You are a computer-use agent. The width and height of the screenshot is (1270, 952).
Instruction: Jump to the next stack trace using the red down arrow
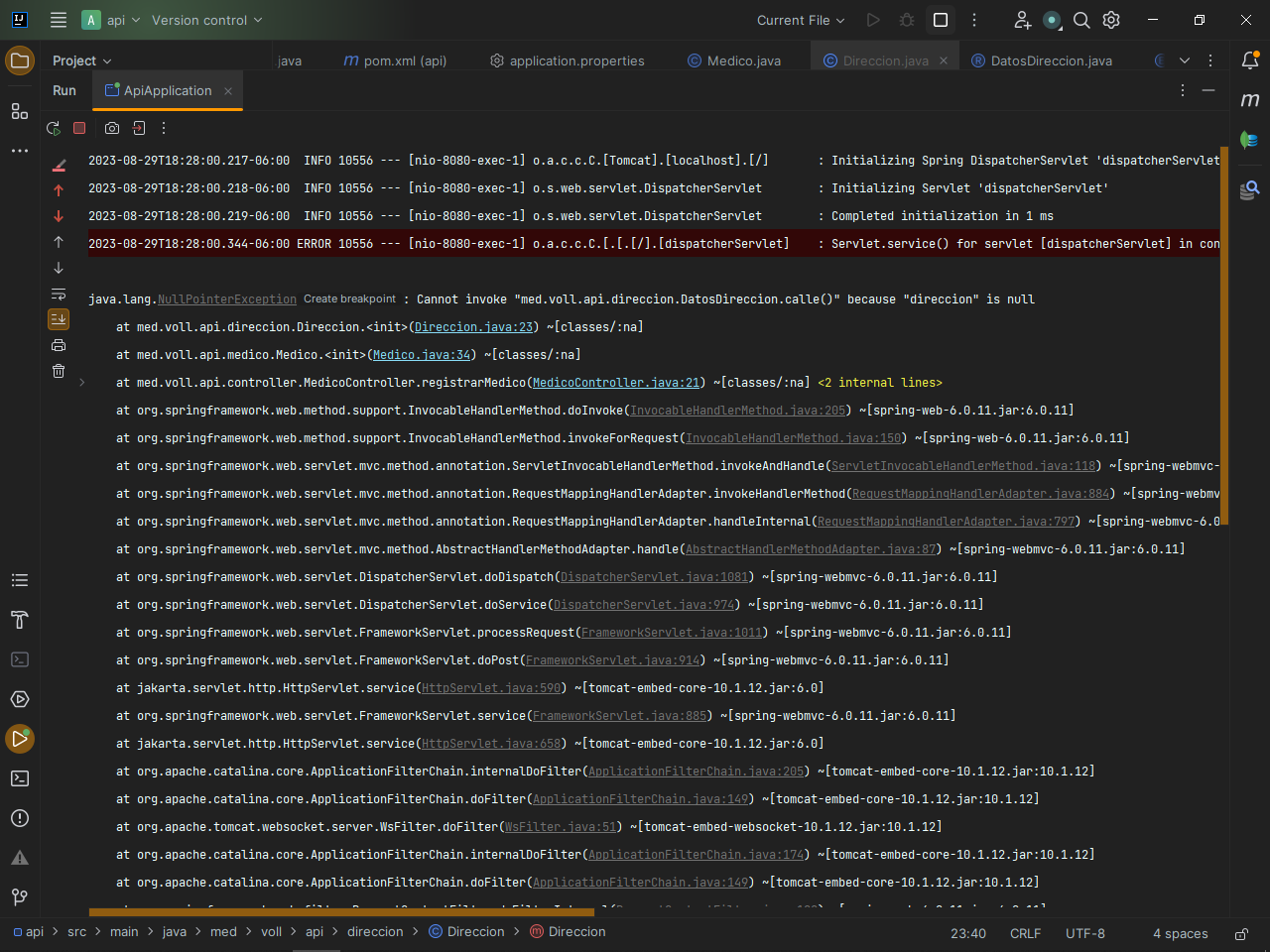coord(59,216)
